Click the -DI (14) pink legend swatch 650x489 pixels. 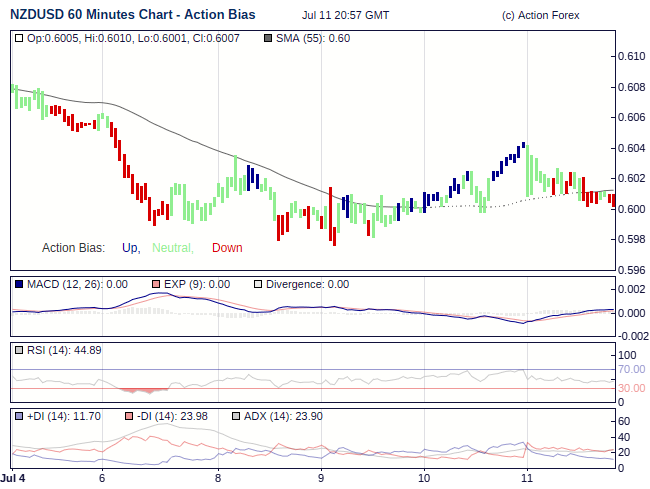(x=127, y=416)
